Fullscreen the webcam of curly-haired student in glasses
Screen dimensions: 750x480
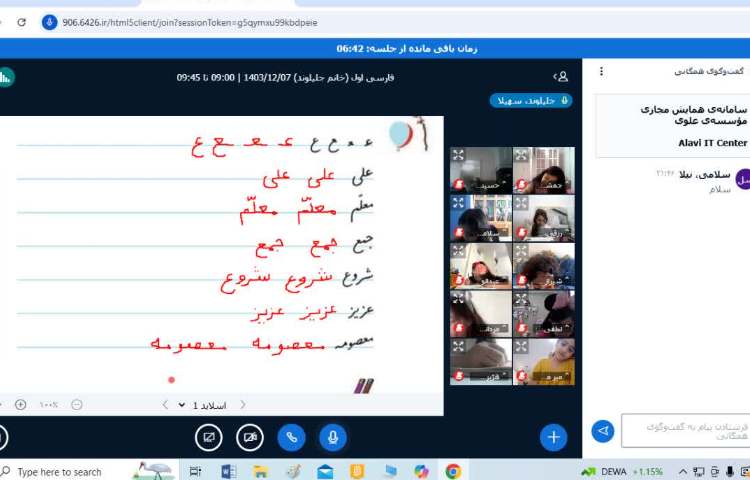click(521, 251)
